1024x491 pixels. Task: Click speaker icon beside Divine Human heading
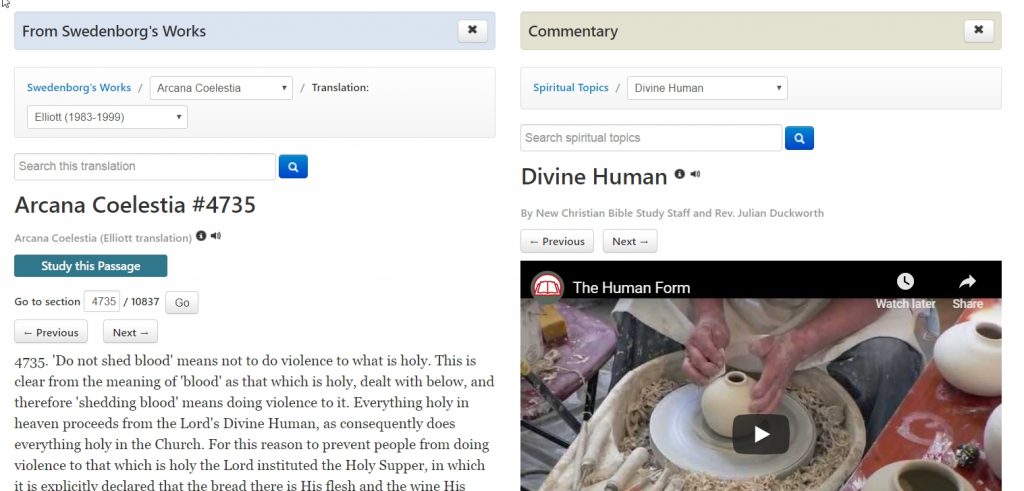[696, 174]
